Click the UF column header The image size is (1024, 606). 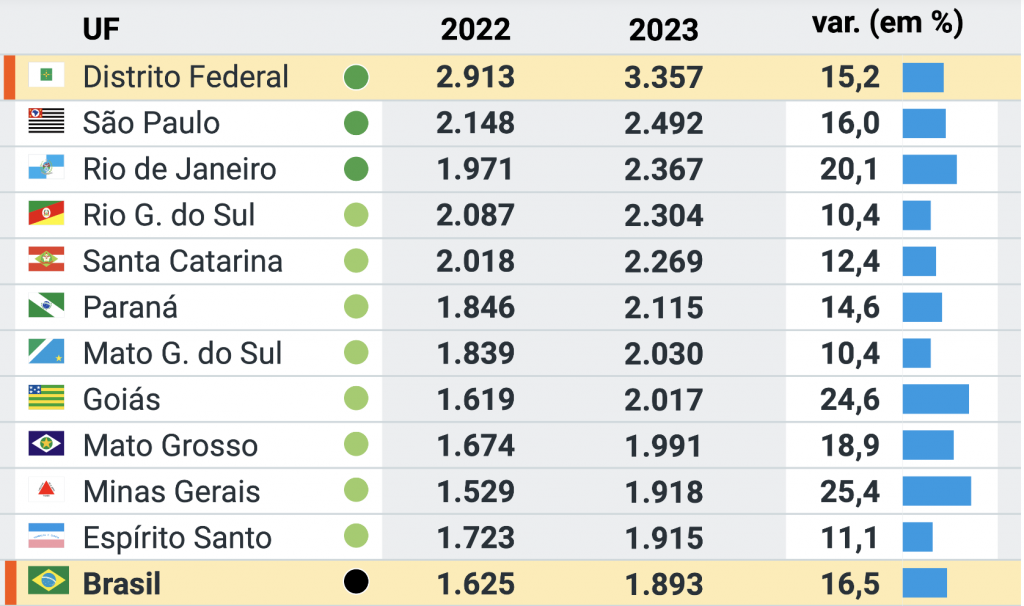101,30
